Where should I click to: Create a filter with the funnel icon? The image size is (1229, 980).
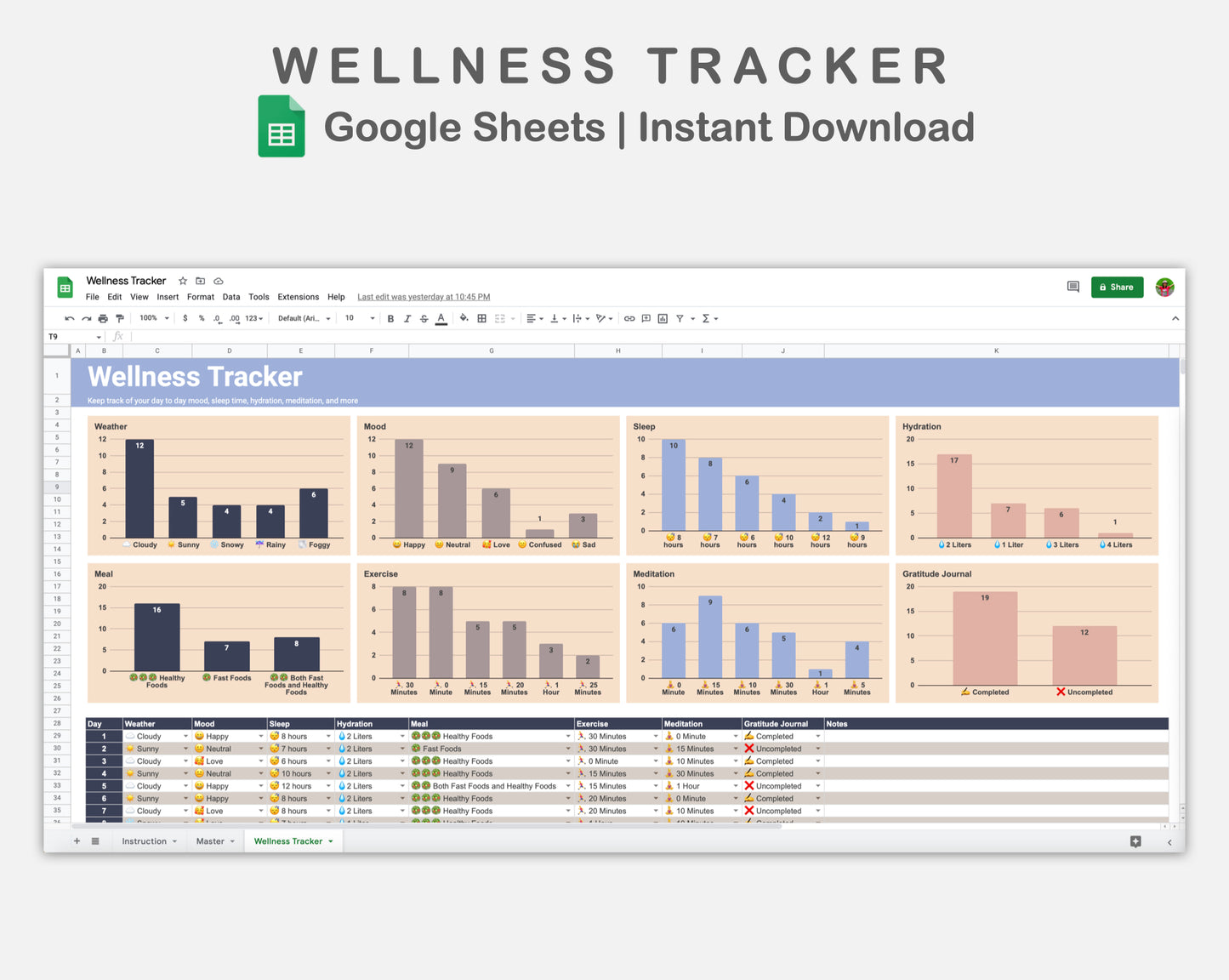(680, 317)
